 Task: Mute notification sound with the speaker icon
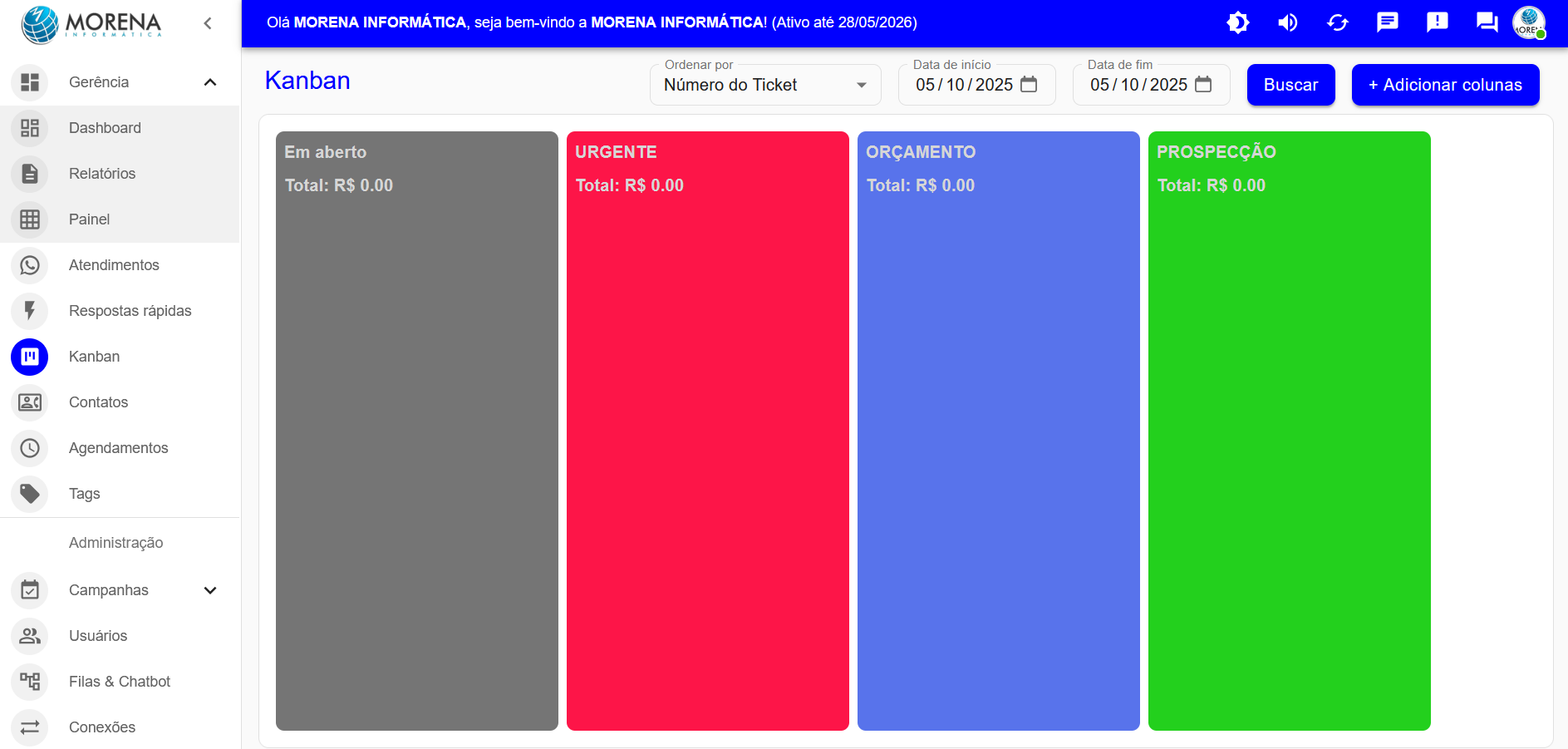(1287, 22)
